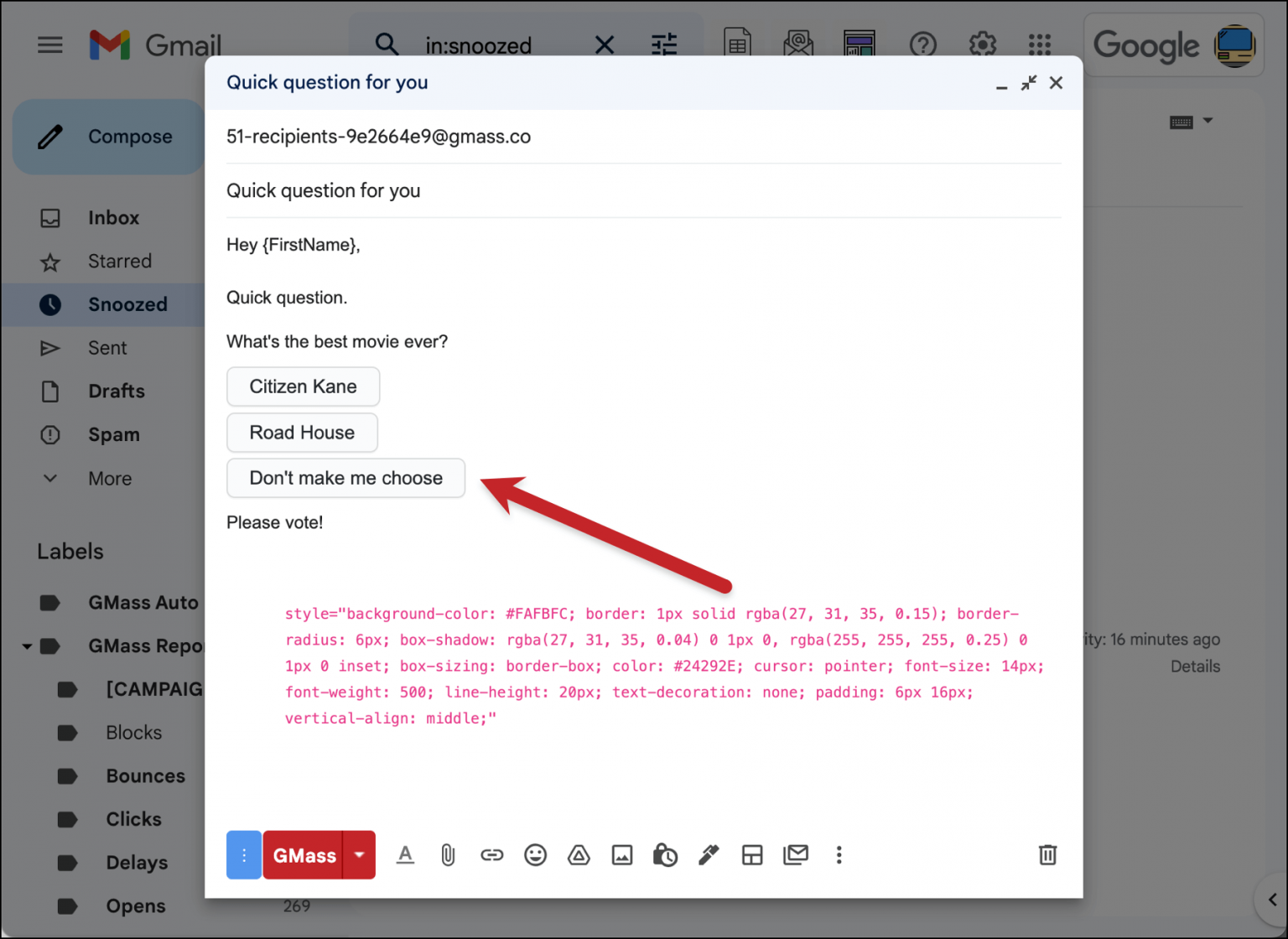Open the GMass campaign options dropdown arrow
The image size is (1288, 939).
tap(359, 854)
